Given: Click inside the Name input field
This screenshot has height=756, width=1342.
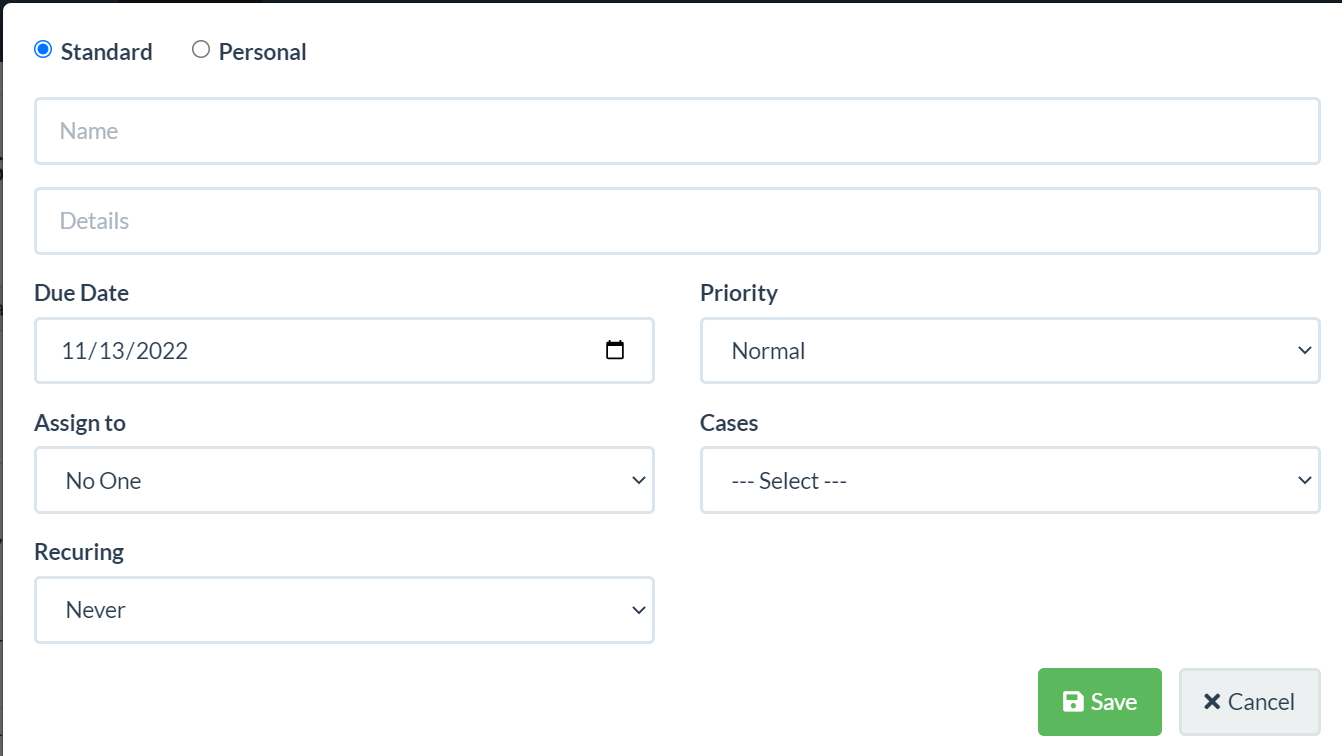Looking at the screenshot, I should (x=677, y=130).
